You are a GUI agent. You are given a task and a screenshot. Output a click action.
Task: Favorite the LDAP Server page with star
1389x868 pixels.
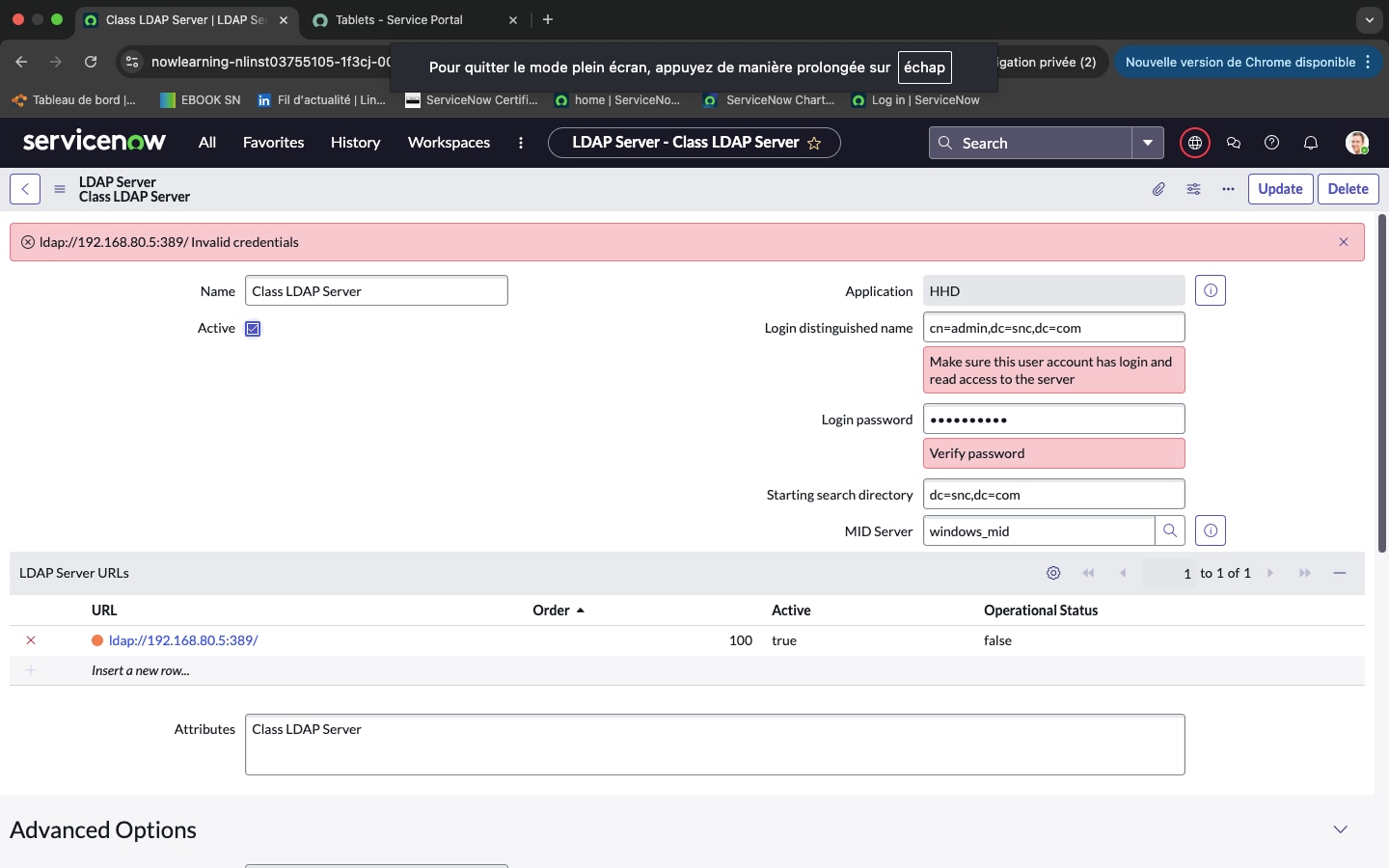click(x=814, y=143)
